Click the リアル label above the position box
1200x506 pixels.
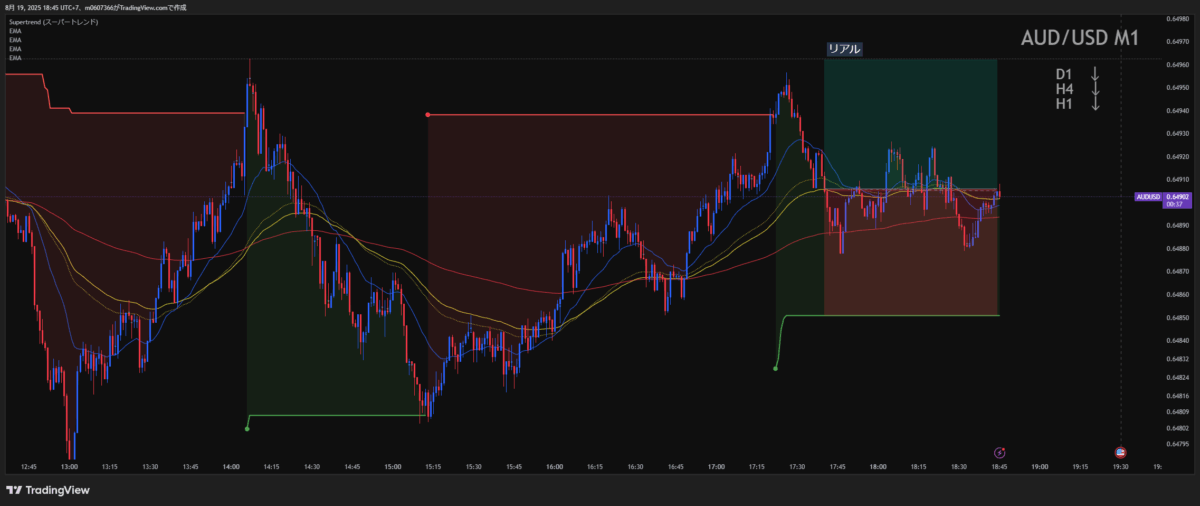pyautogui.click(x=843, y=48)
